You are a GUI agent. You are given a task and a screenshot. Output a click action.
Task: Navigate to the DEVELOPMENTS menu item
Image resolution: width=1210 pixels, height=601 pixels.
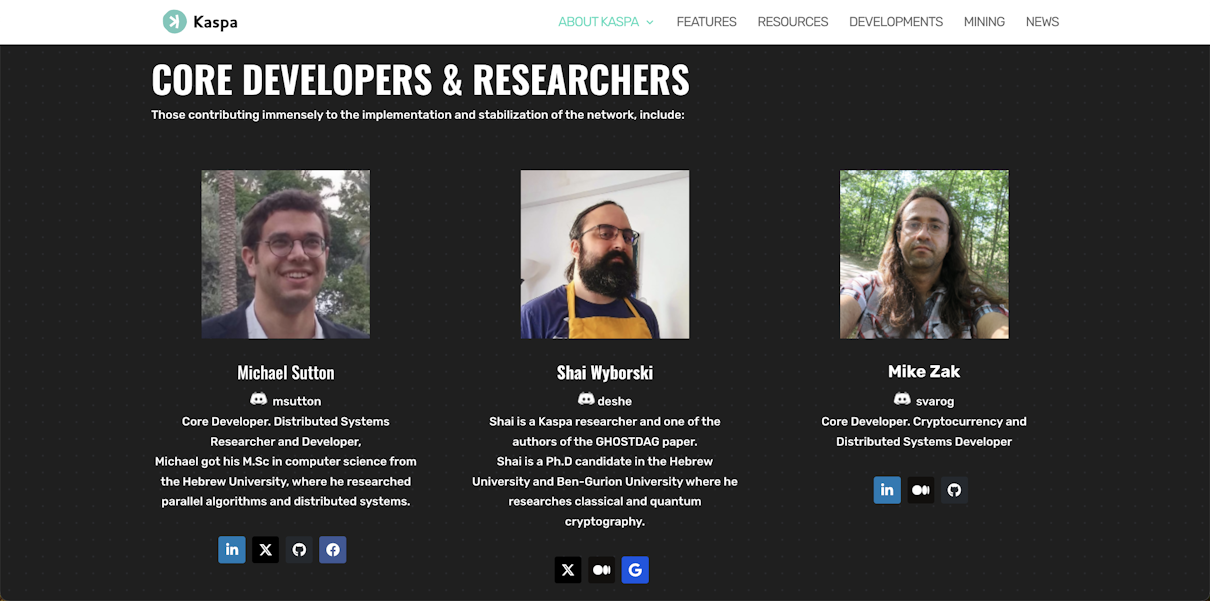(896, 22)
